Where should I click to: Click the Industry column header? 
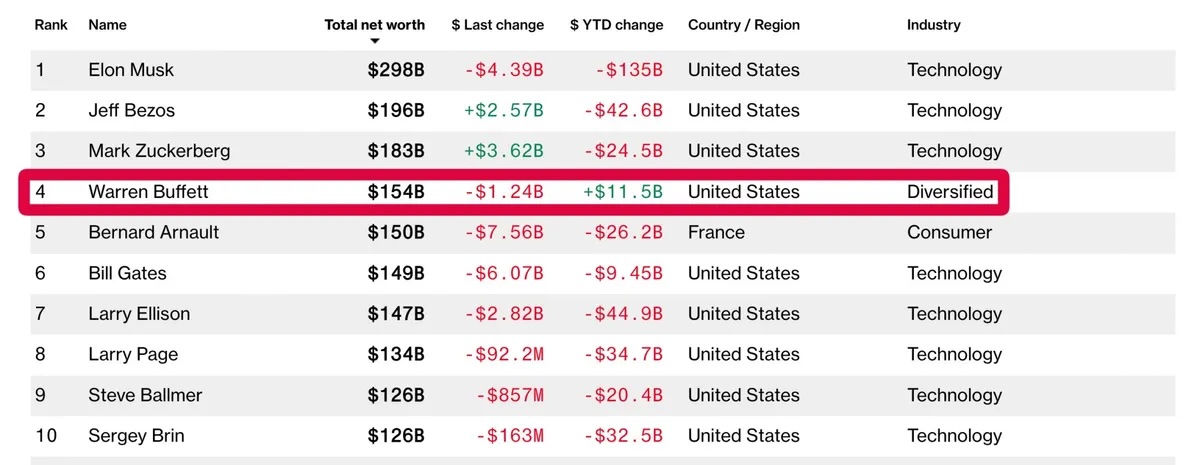tap(934, 24)
